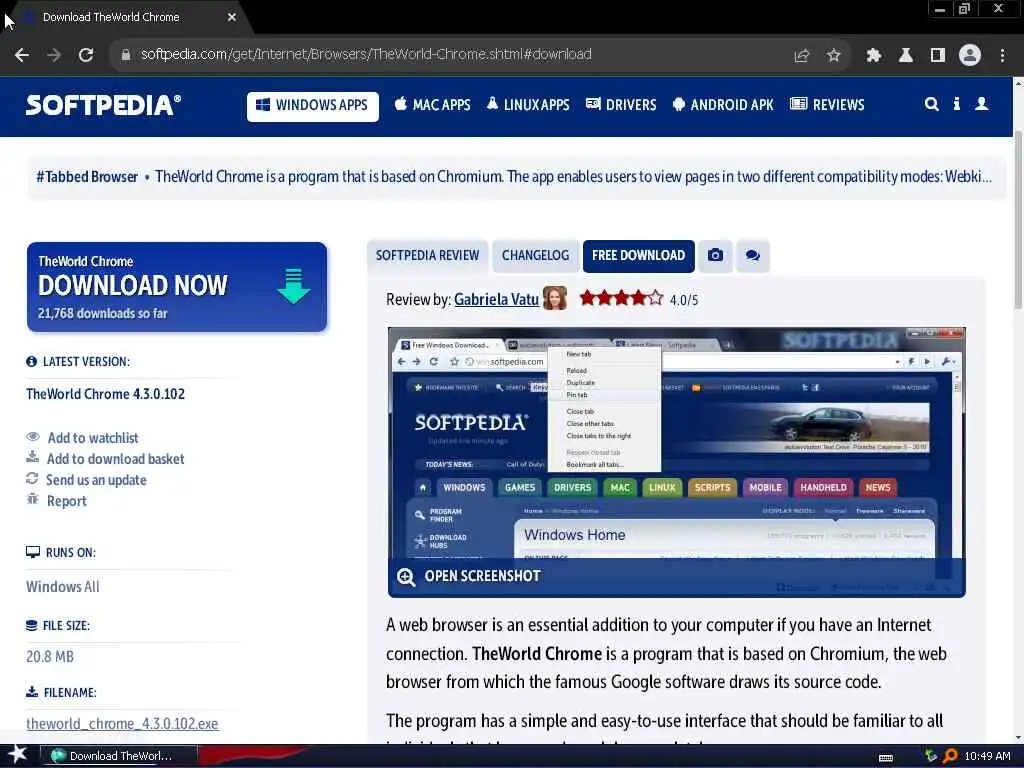This screenshot has height=768, width=1024.
Task: Click Gabriela Vatu's avatar photo
Action: (x=554, y=298)
